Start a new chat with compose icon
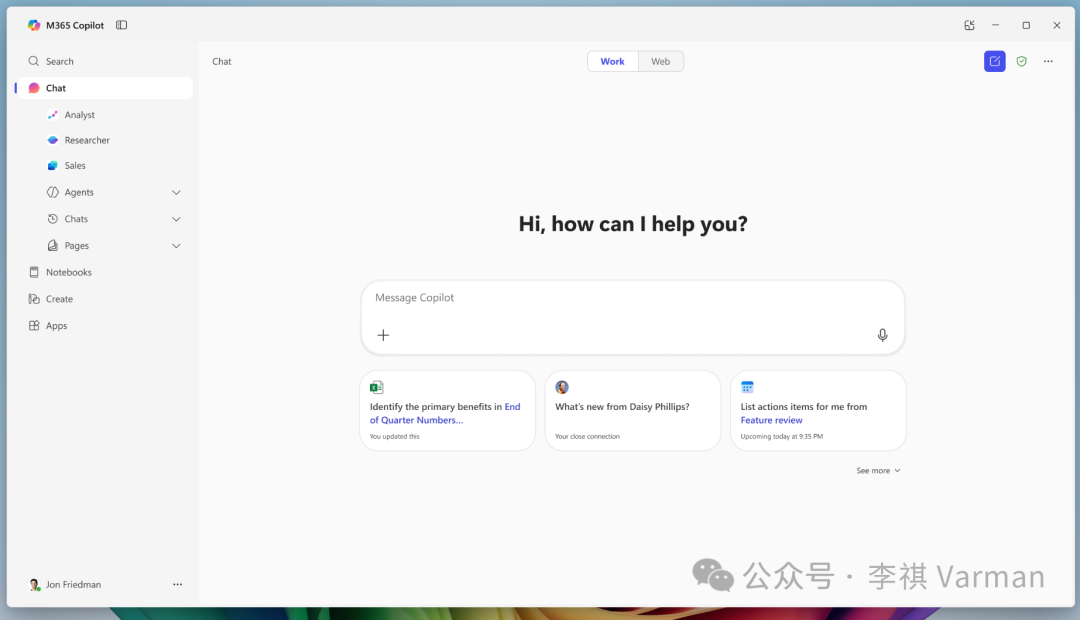Screen dimensions: 1080x620 [995, 61]
